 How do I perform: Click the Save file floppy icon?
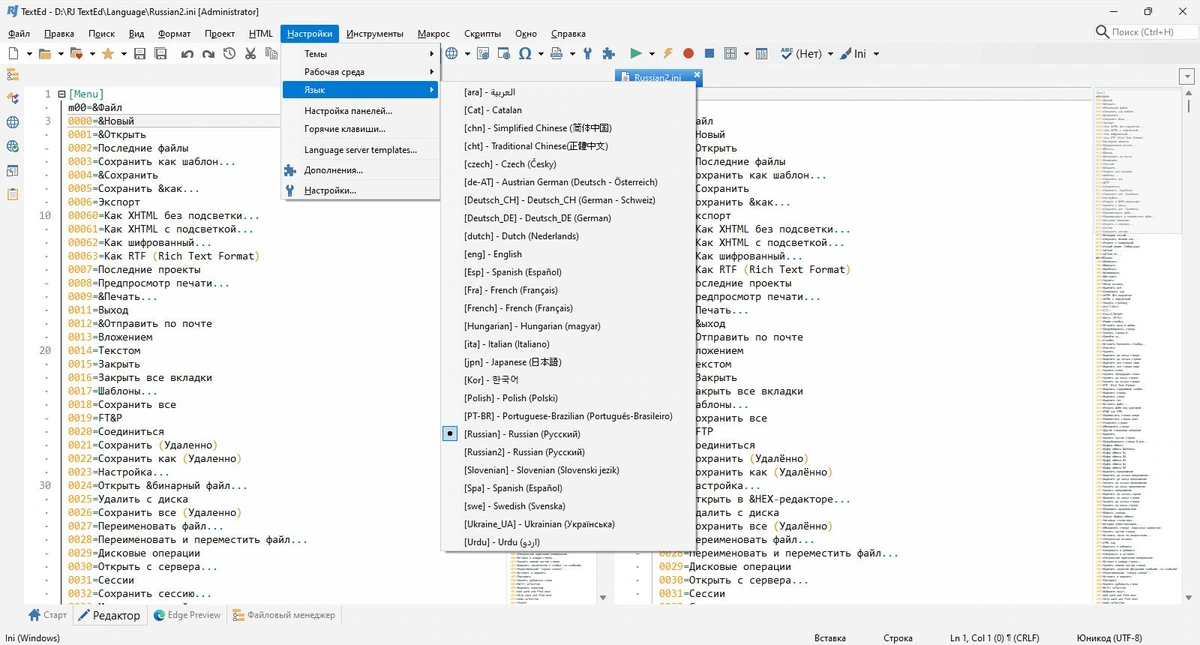pos(139,53)
